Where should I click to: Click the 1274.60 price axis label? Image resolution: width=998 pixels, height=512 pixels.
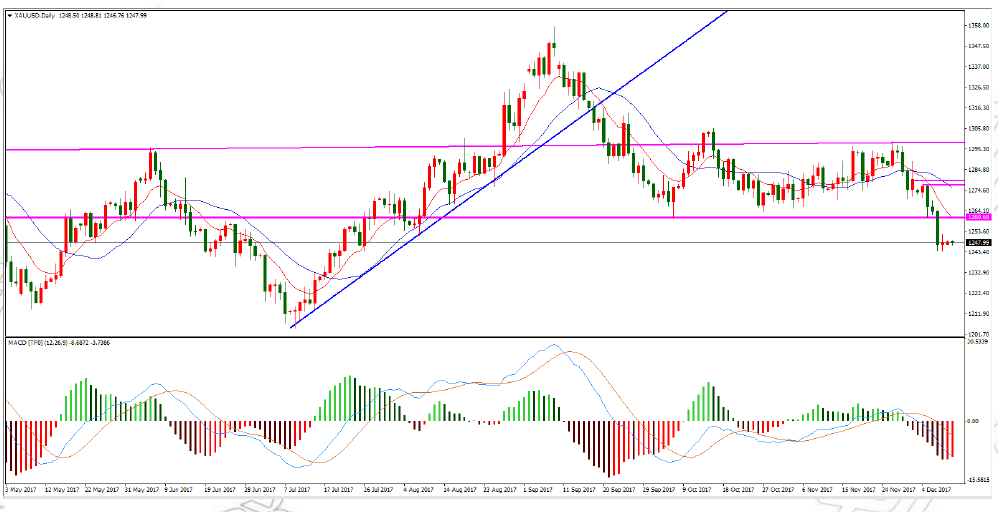tap(977, 190)
